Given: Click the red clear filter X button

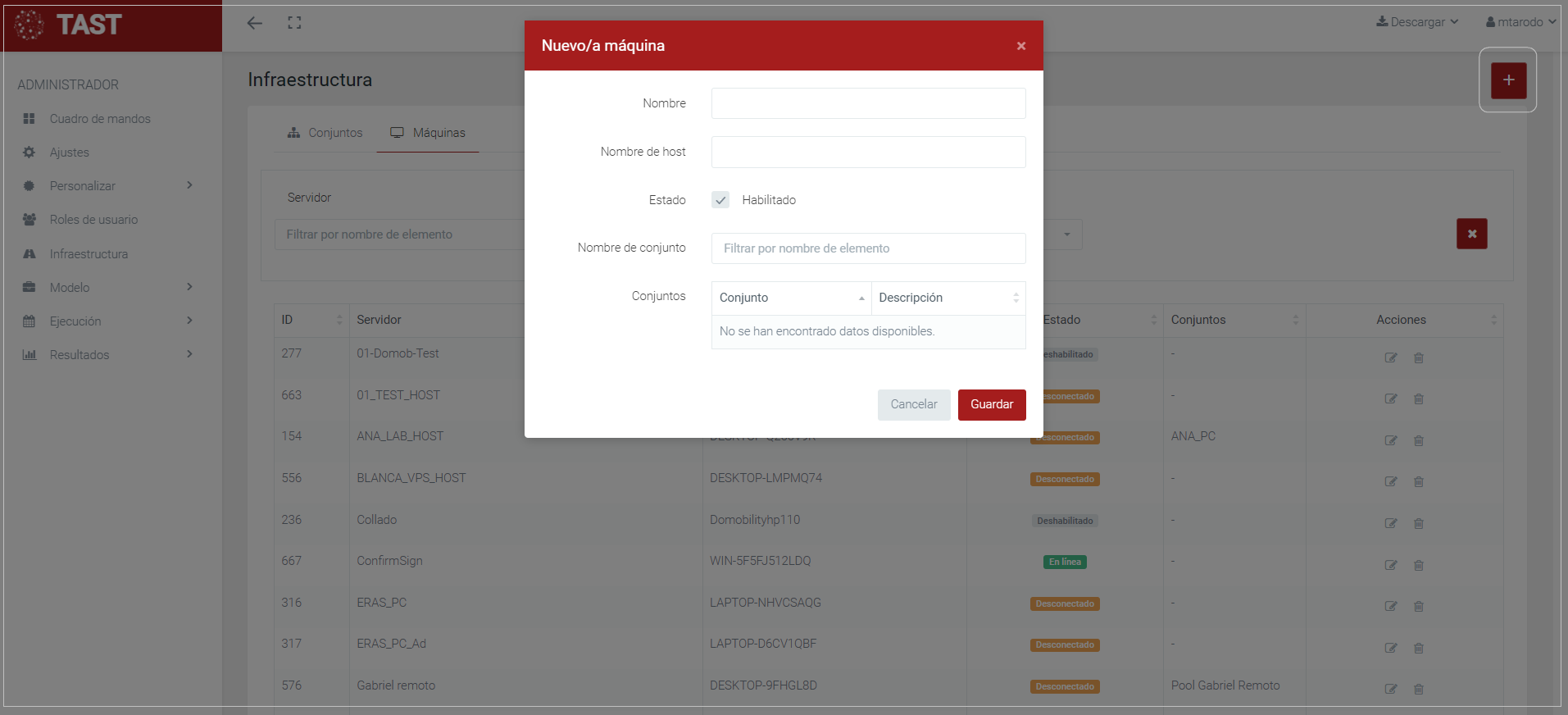Looking at the screenshot, I should (1471, 234).
